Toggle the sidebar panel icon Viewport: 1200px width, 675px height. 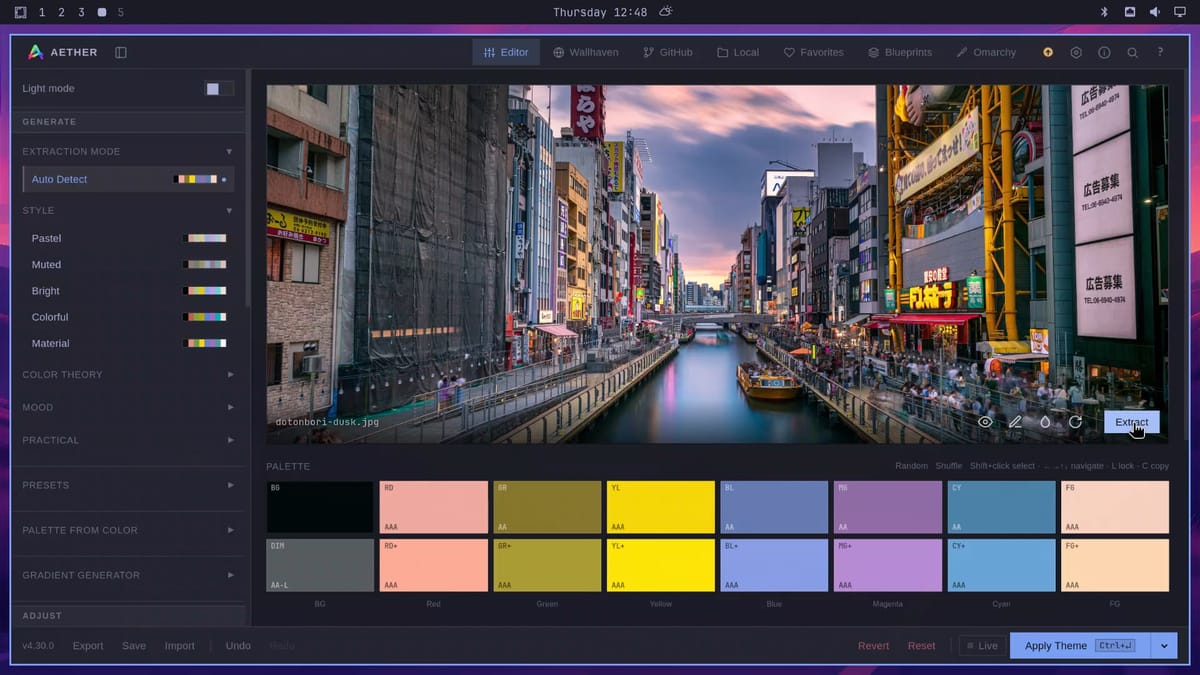[x=121, y=52]
